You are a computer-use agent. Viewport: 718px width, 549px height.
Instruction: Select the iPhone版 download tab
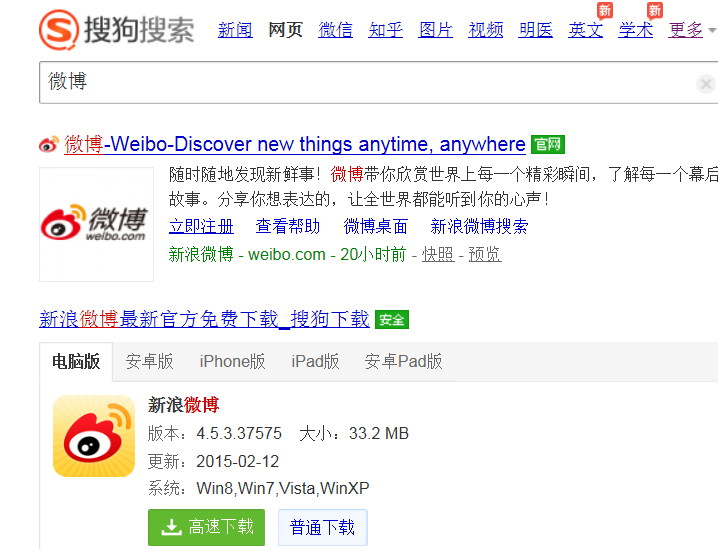pos(232,361)
